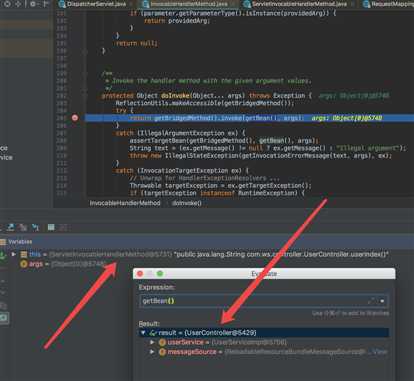The height and width of the screenshot is (381, 414).
Task: Click the Evaluate Expression calculator icon in debugger toolbar
Action: [x=51, y=227]
